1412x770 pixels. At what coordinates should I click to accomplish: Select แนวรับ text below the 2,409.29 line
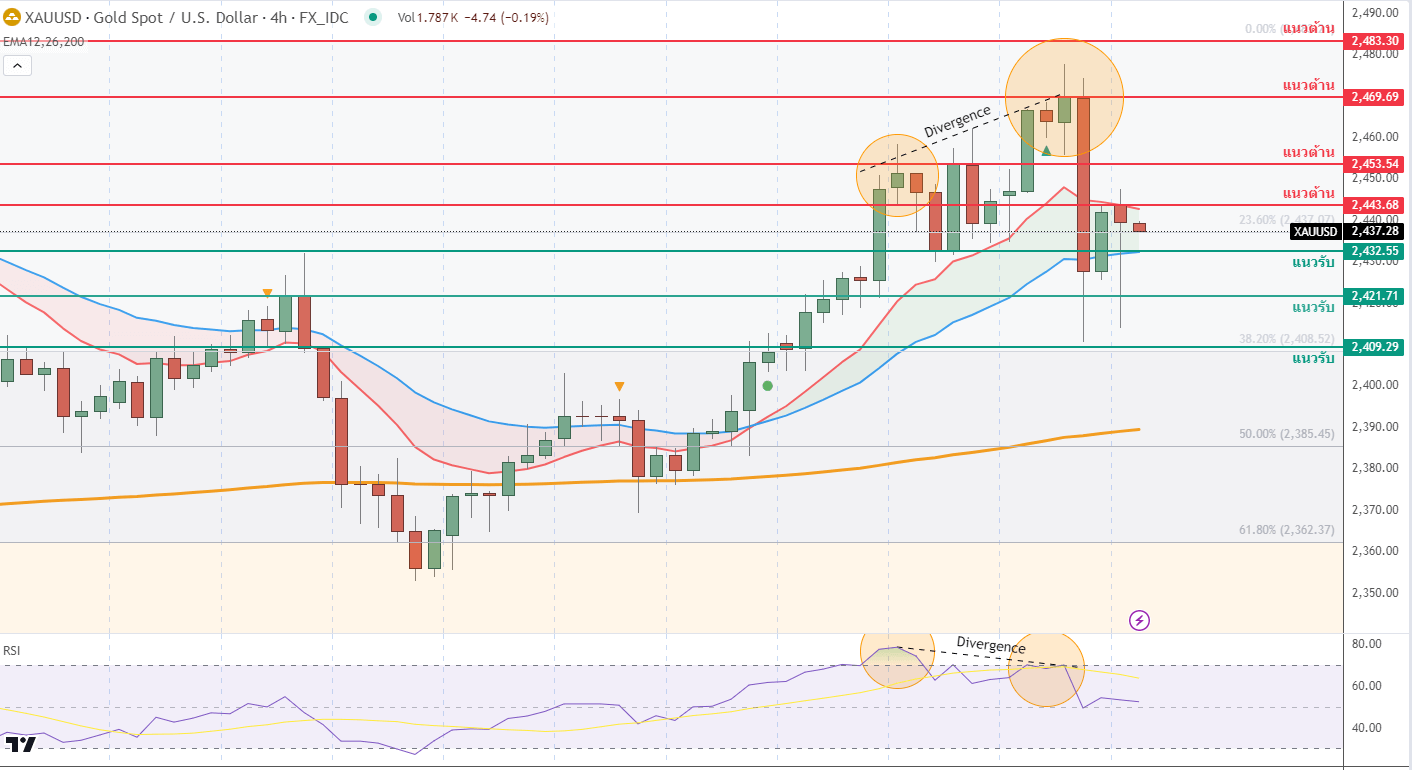point(1313,358)
